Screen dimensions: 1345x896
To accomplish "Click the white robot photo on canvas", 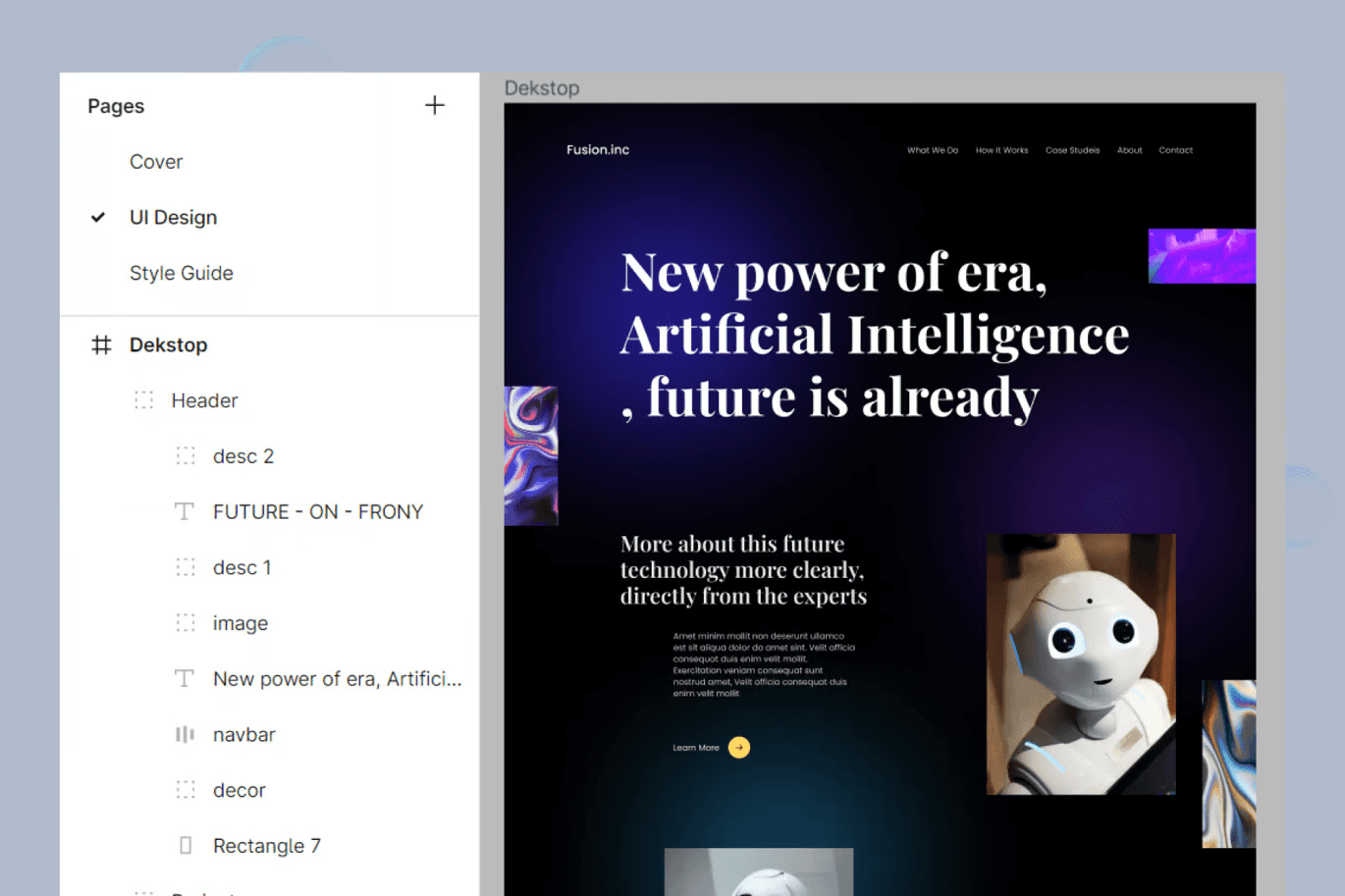I will (1081, 664).
